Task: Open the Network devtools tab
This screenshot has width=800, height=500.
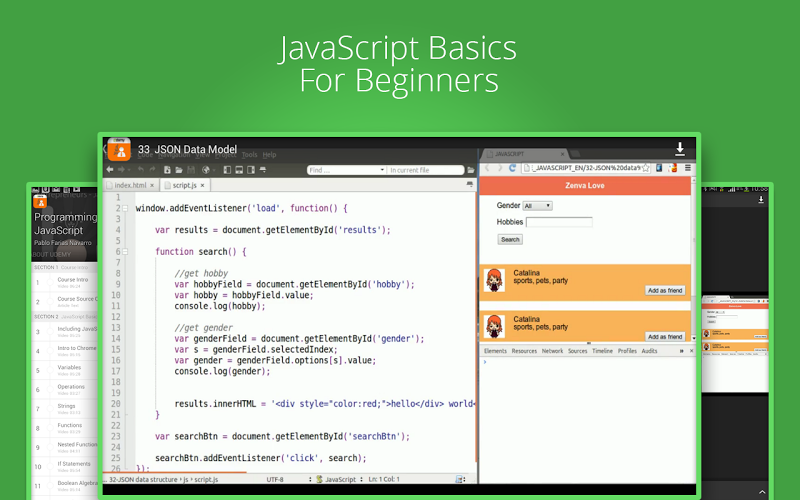Action: click(x=552, y=351)
